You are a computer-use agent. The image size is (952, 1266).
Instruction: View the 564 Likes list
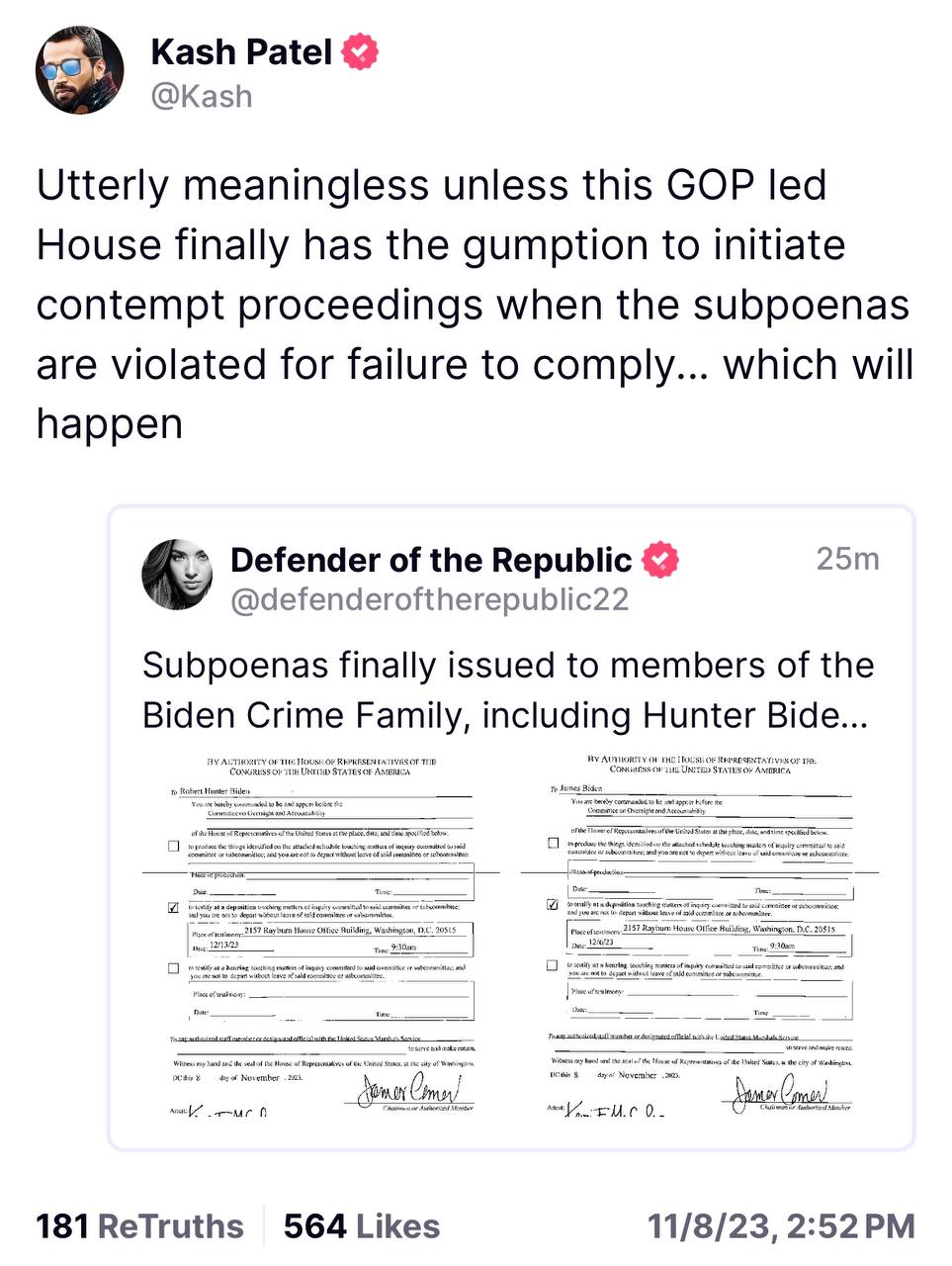(361, 1226)
